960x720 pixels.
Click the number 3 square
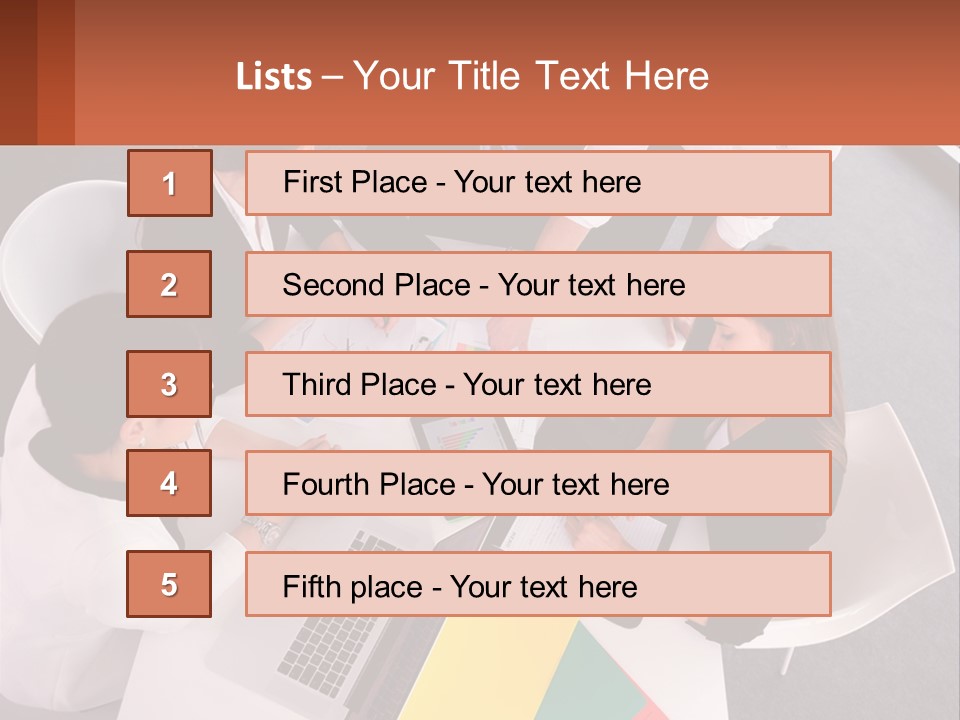[169, 384]
